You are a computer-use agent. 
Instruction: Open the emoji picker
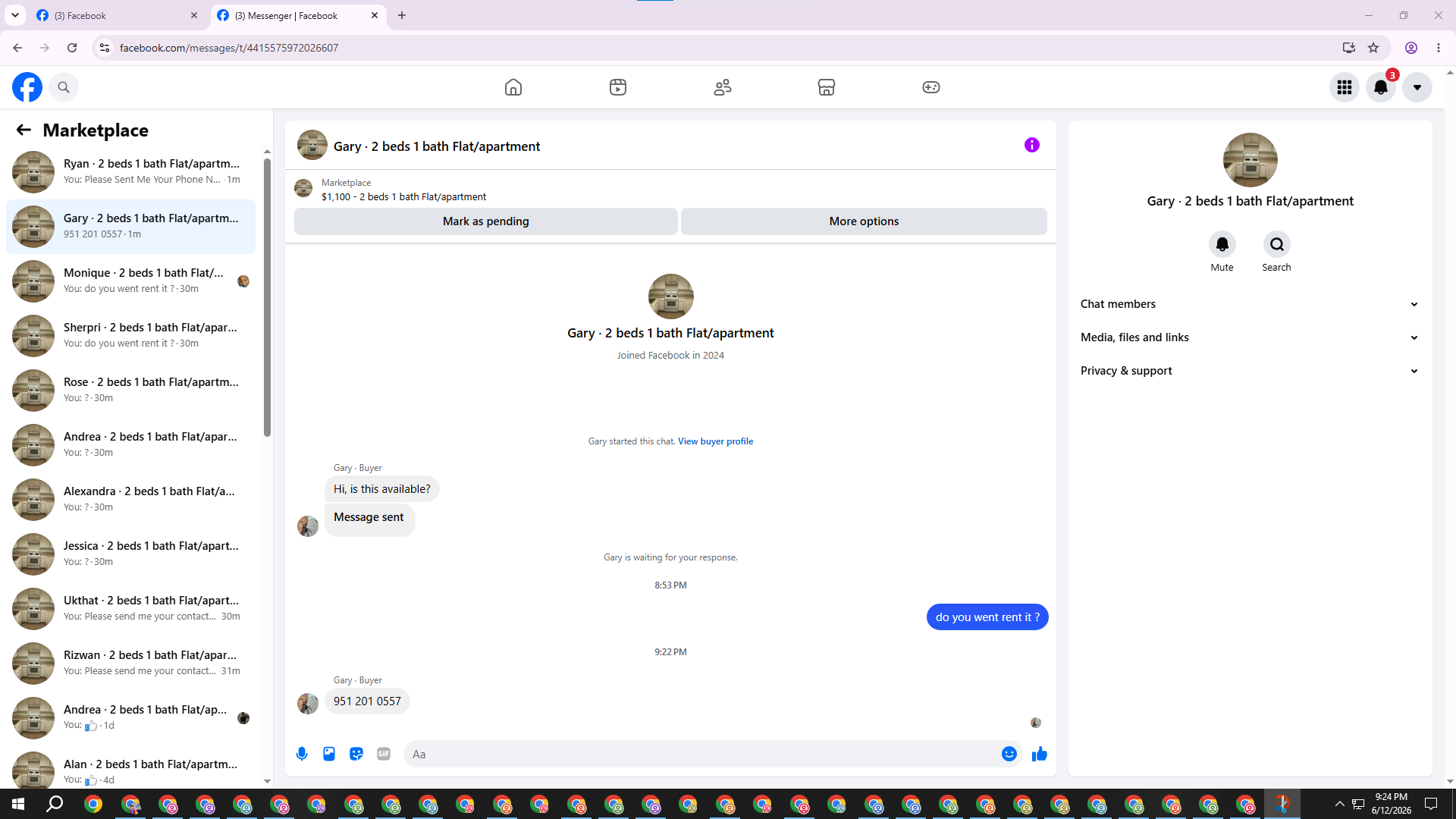tap(1009, 754)
